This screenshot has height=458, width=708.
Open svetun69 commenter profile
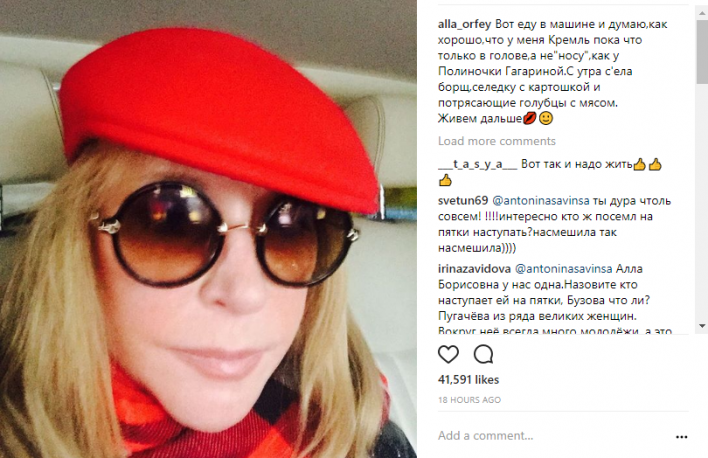click(x=463, y=200)
